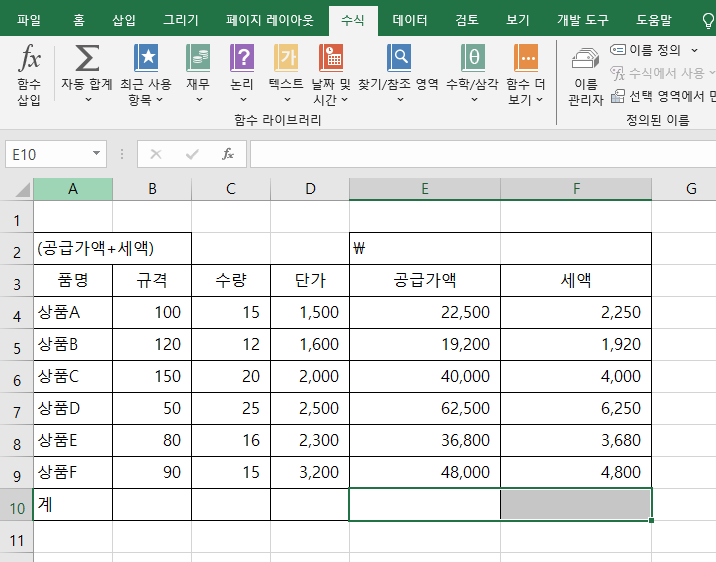This screenshot has width=716, height=562.
Task: Click the formula bar cancel X icon
Action: (x=156, y=154)
